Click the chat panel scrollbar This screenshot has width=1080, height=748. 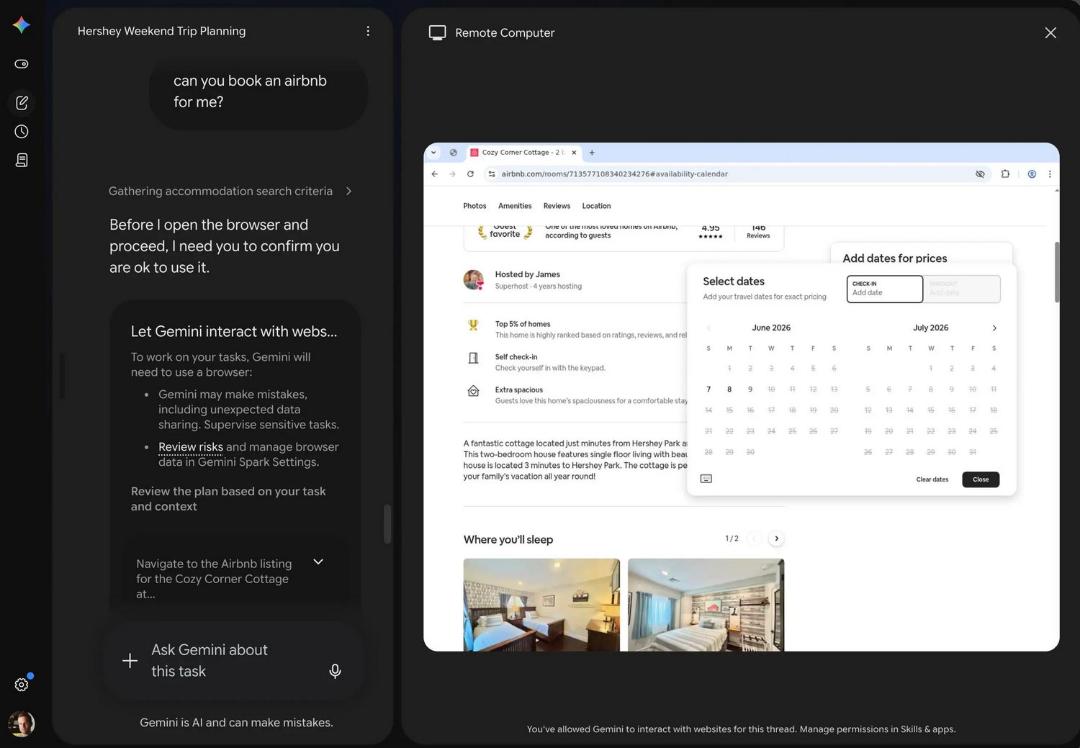[387, 523]
